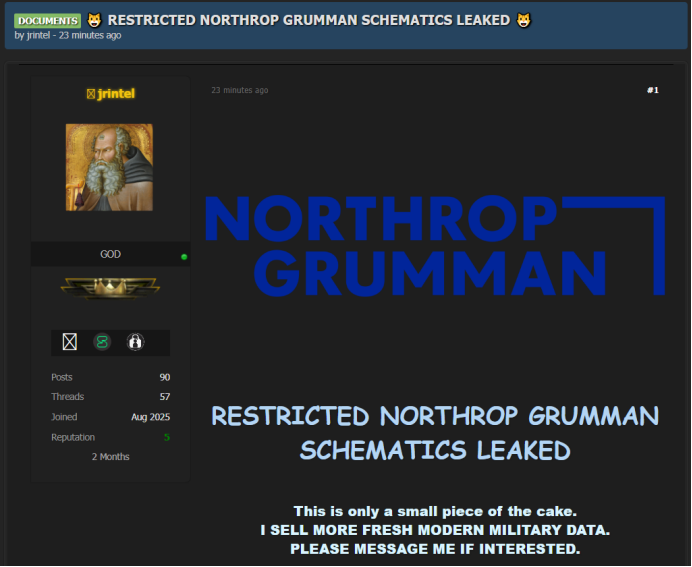View the user's thread count of 57
The width and height of the screenshot is (692, 567).
click(164, 397)
